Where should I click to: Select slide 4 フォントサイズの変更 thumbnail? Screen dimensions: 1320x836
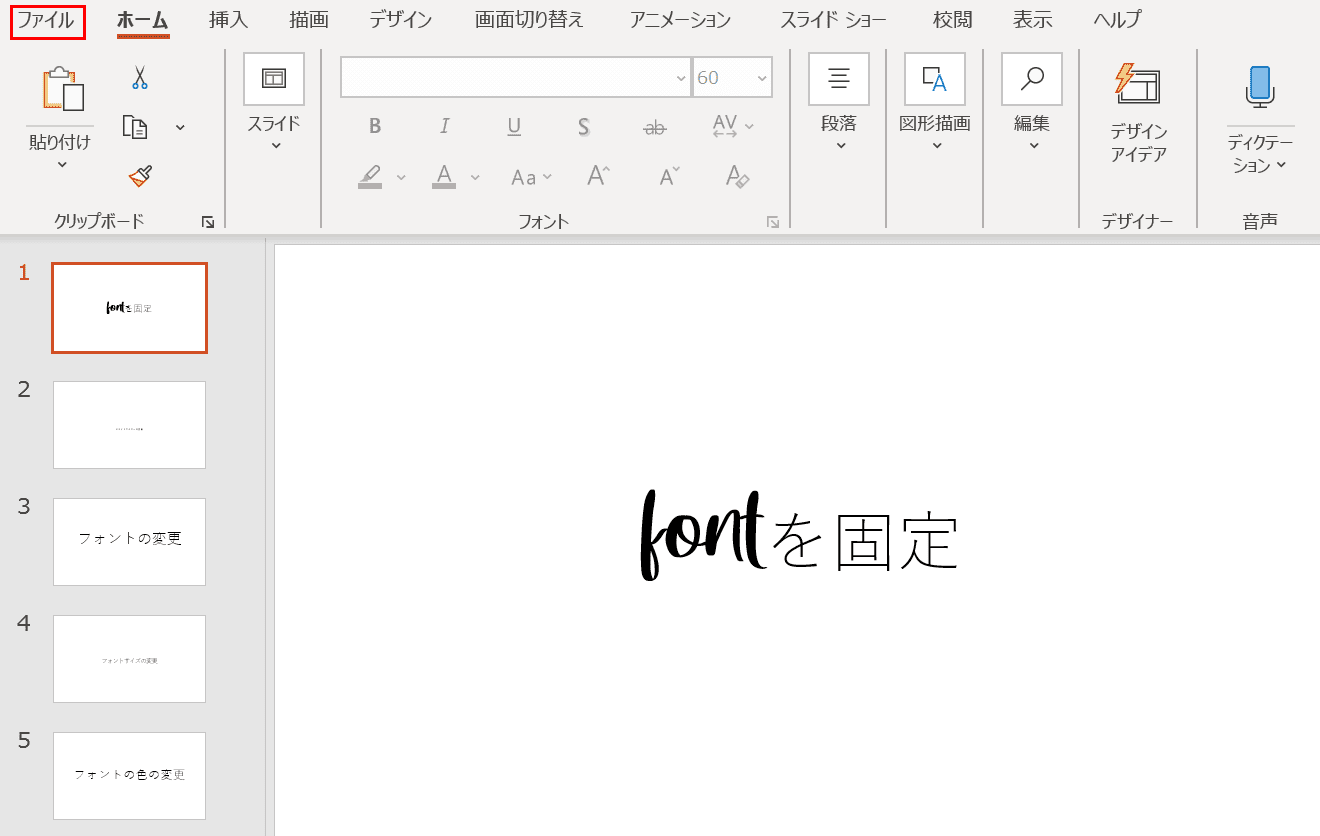[129, 659]
